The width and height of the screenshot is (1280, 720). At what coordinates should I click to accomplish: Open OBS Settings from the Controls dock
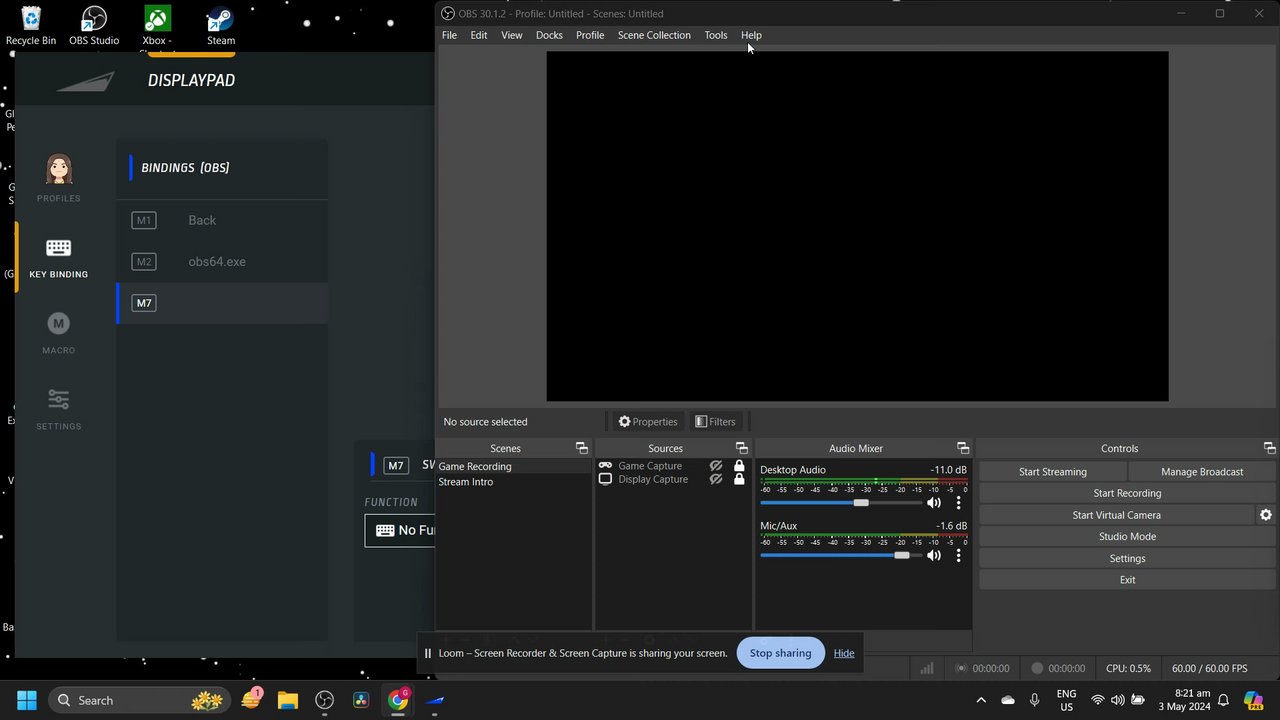[x=1127, y=558]
